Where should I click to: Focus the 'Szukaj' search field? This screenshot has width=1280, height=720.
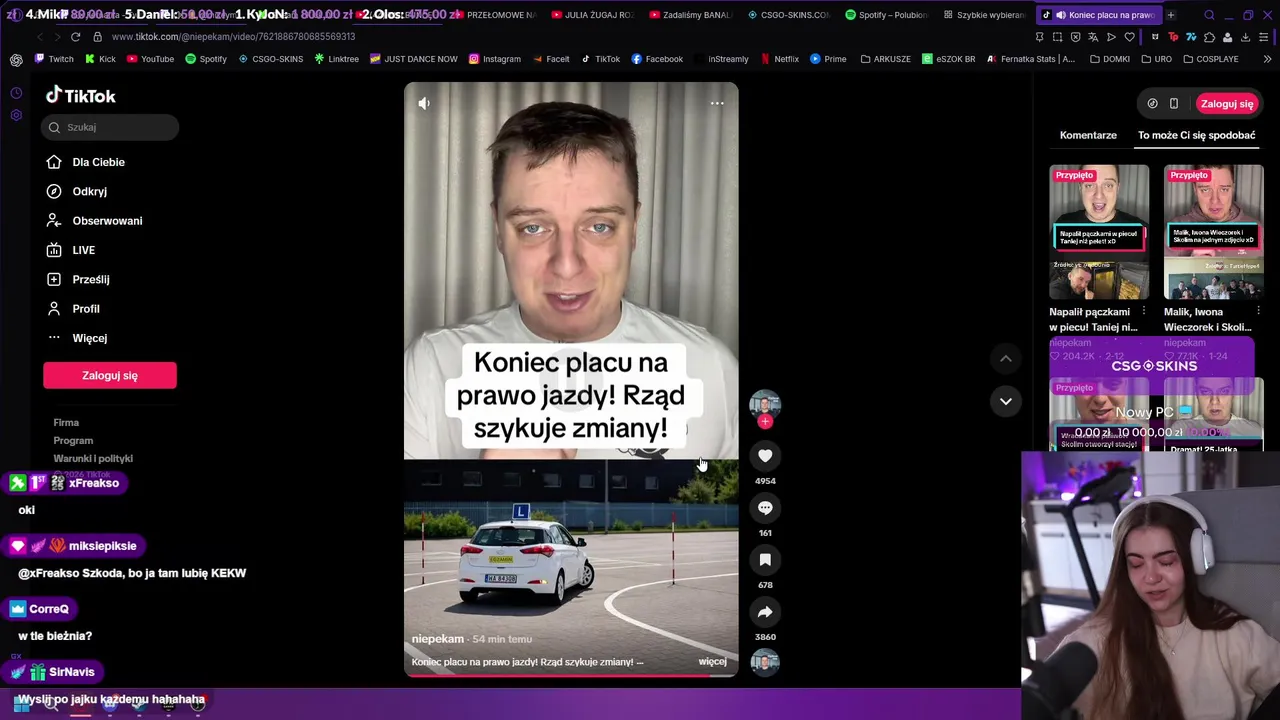[x=110, y=127]
